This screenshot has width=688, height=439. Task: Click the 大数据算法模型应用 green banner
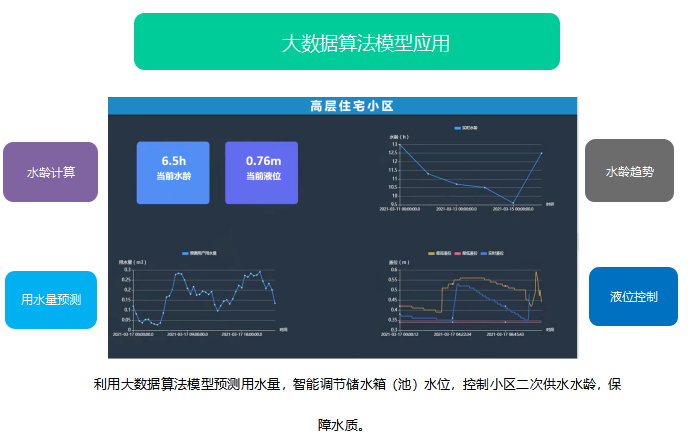[346, 42]
